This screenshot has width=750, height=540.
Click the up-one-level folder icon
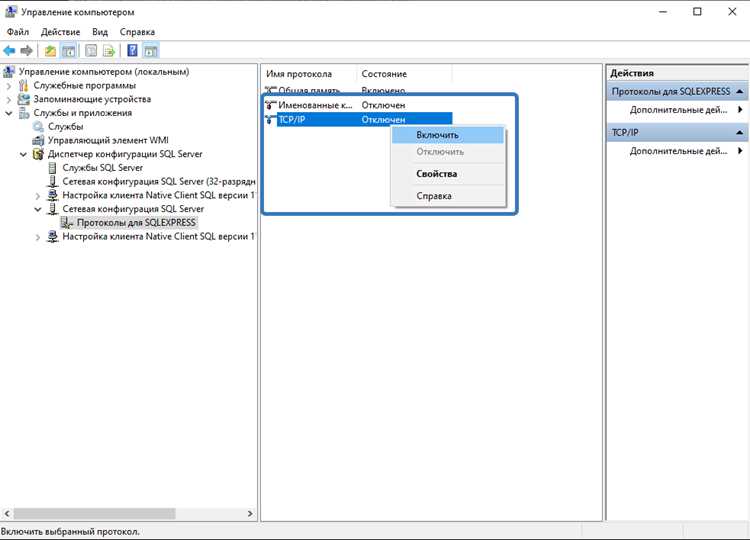pos(50,51)
